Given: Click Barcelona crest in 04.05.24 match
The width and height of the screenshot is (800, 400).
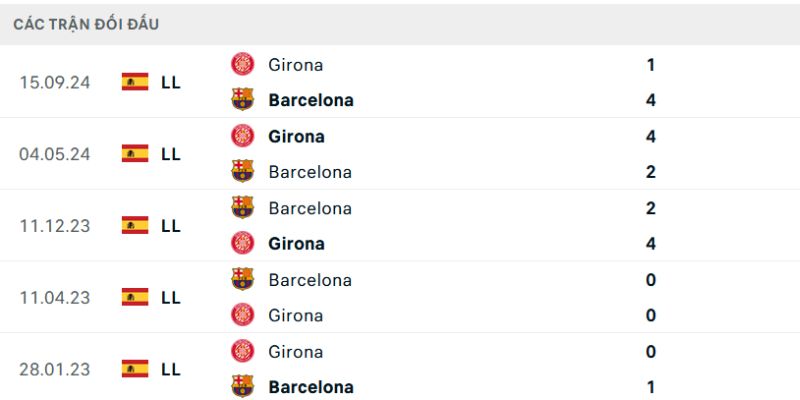Looking at the screenshot, I should pyautogui.click(x=242, y=171).
